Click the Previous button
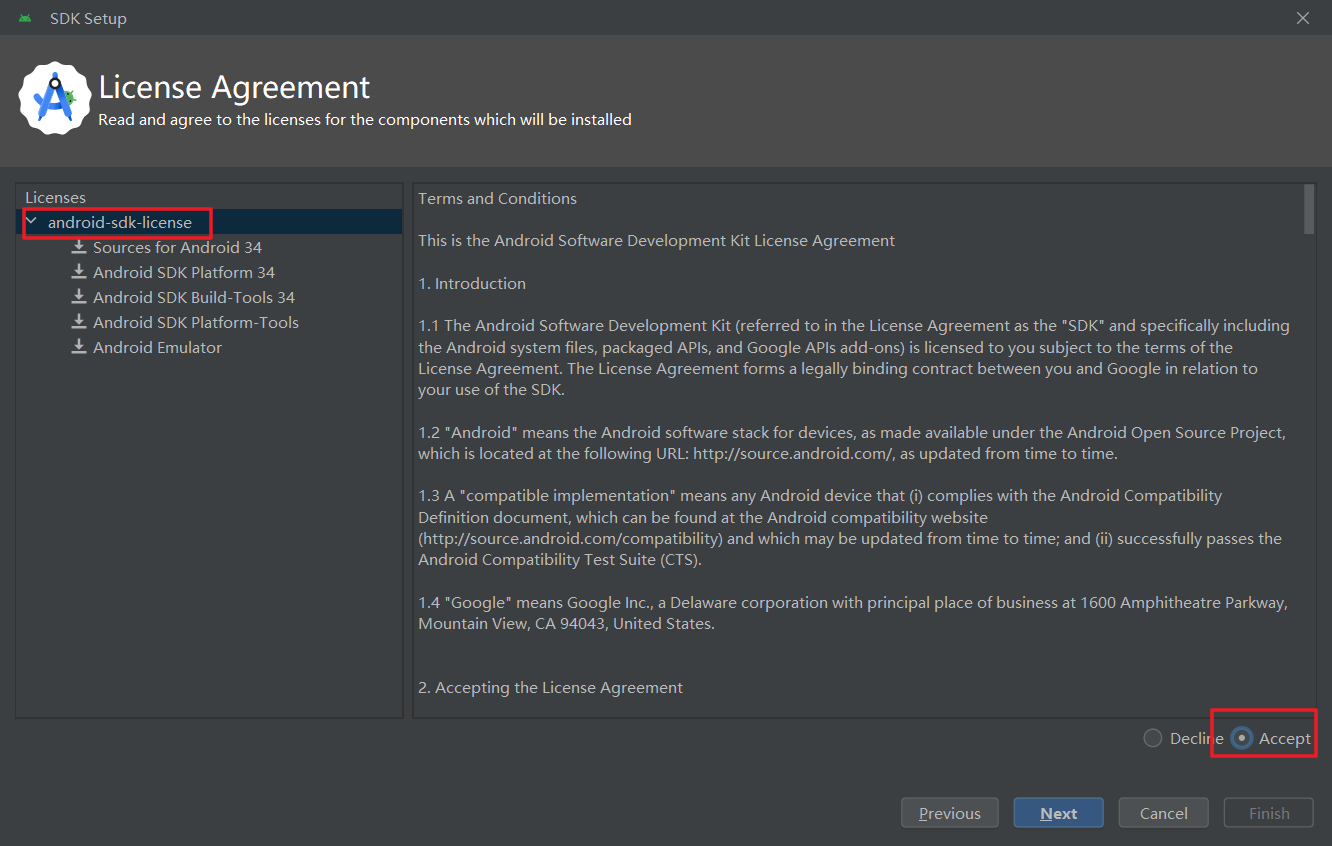 click(x=950, y=813)
